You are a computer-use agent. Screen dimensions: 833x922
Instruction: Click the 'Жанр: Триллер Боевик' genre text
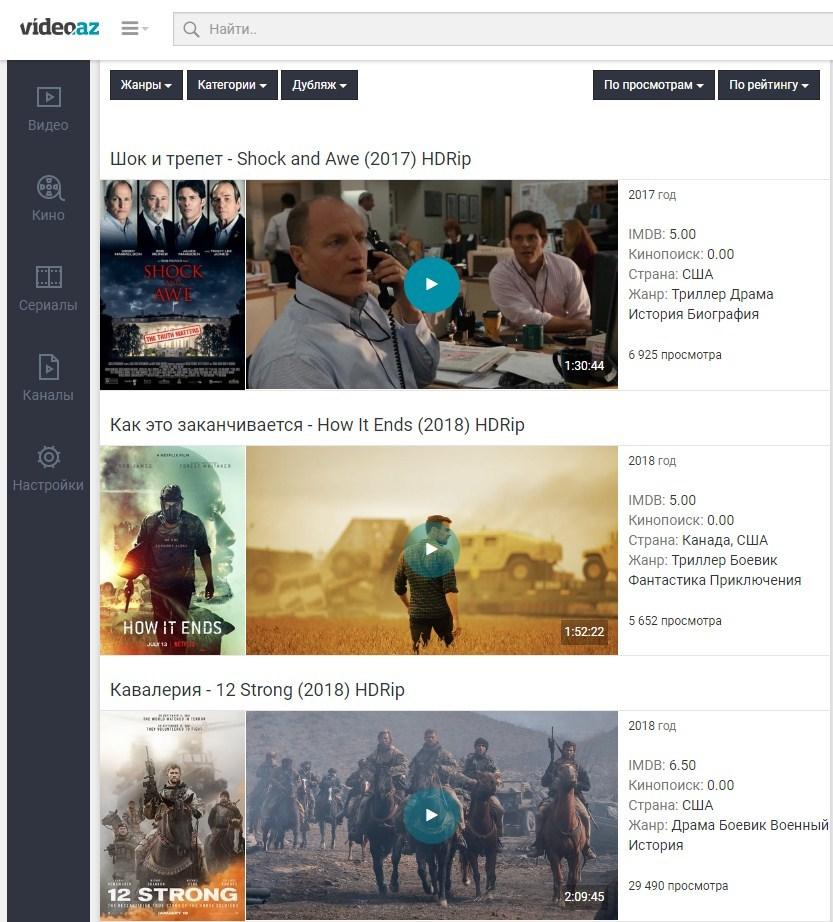(x=703, y=560)
